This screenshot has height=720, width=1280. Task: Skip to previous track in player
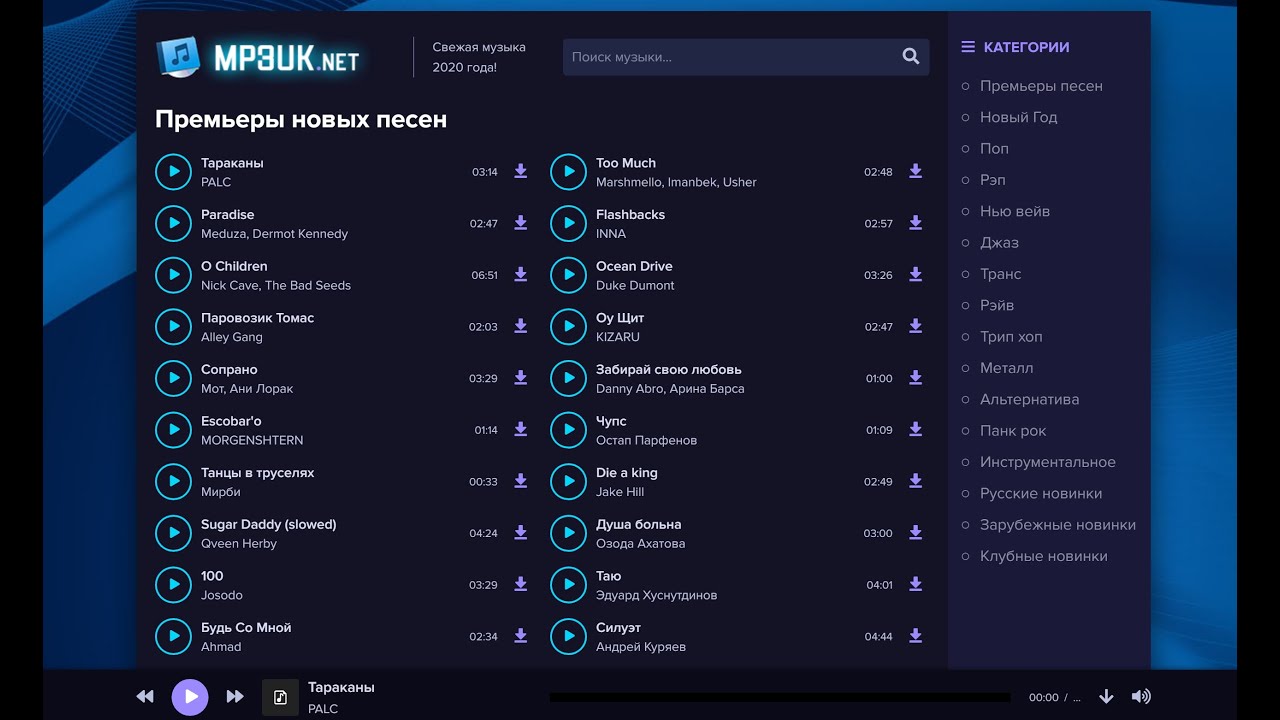[145, 696]
